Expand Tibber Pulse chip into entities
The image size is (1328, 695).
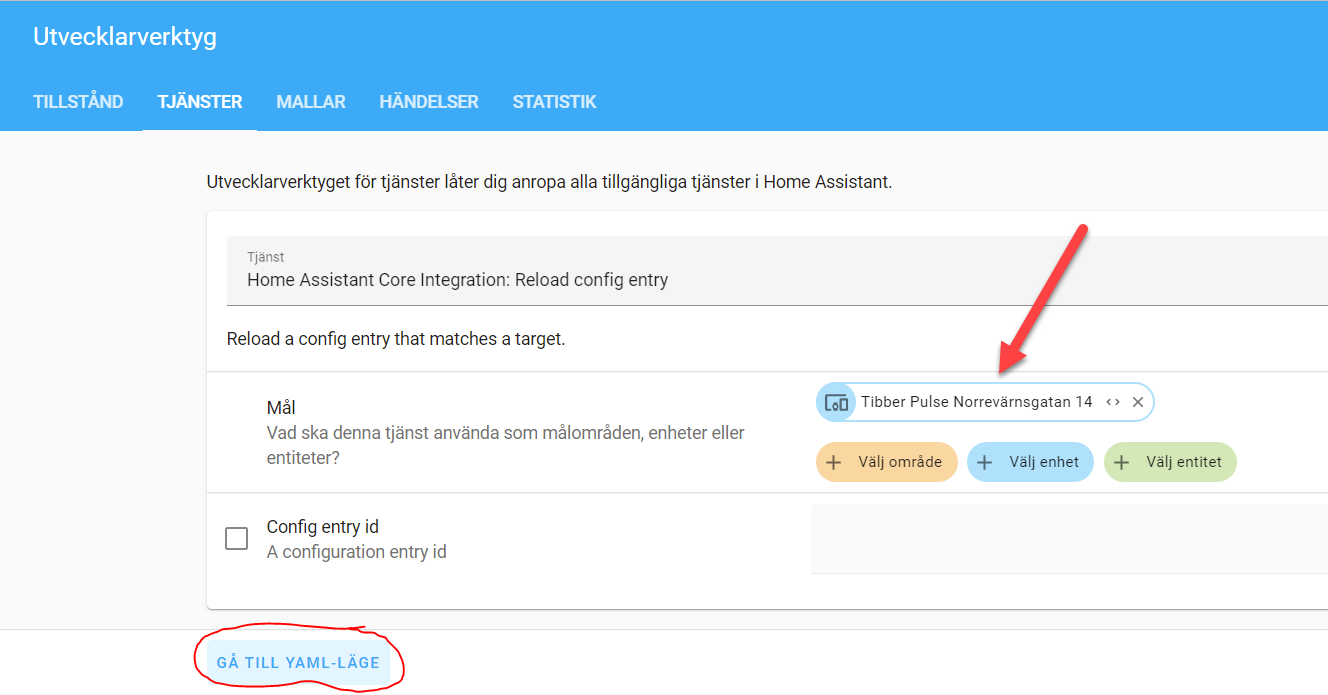(x=1113, y=402)
